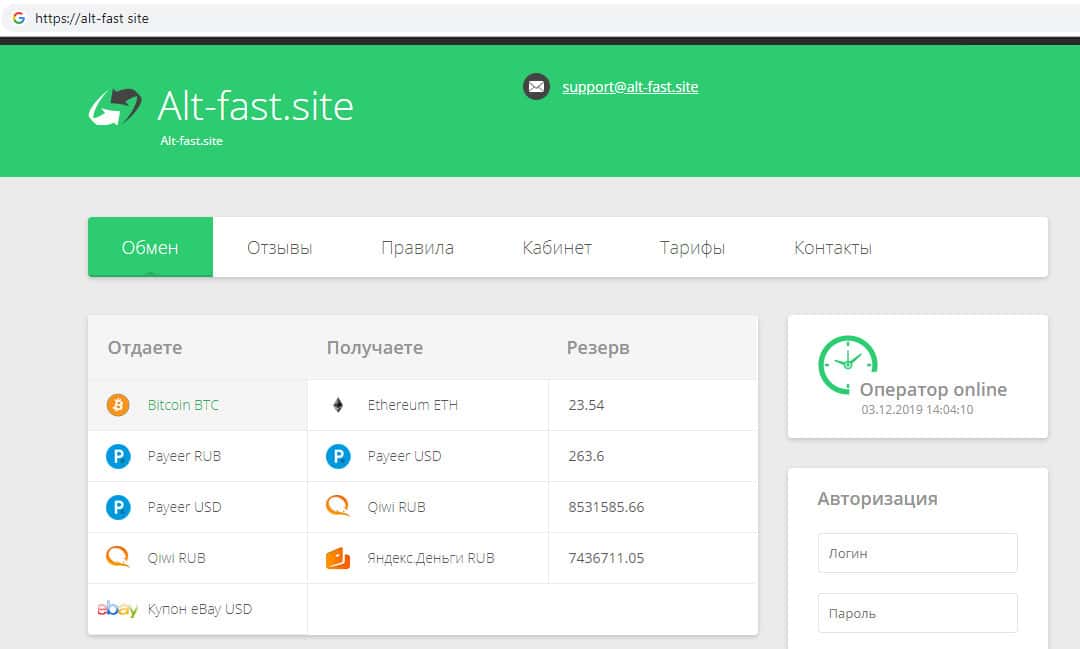This screenshot has height=649, width=1080.
Task: Click reserve value 23.54
Action: pos(586,405)
